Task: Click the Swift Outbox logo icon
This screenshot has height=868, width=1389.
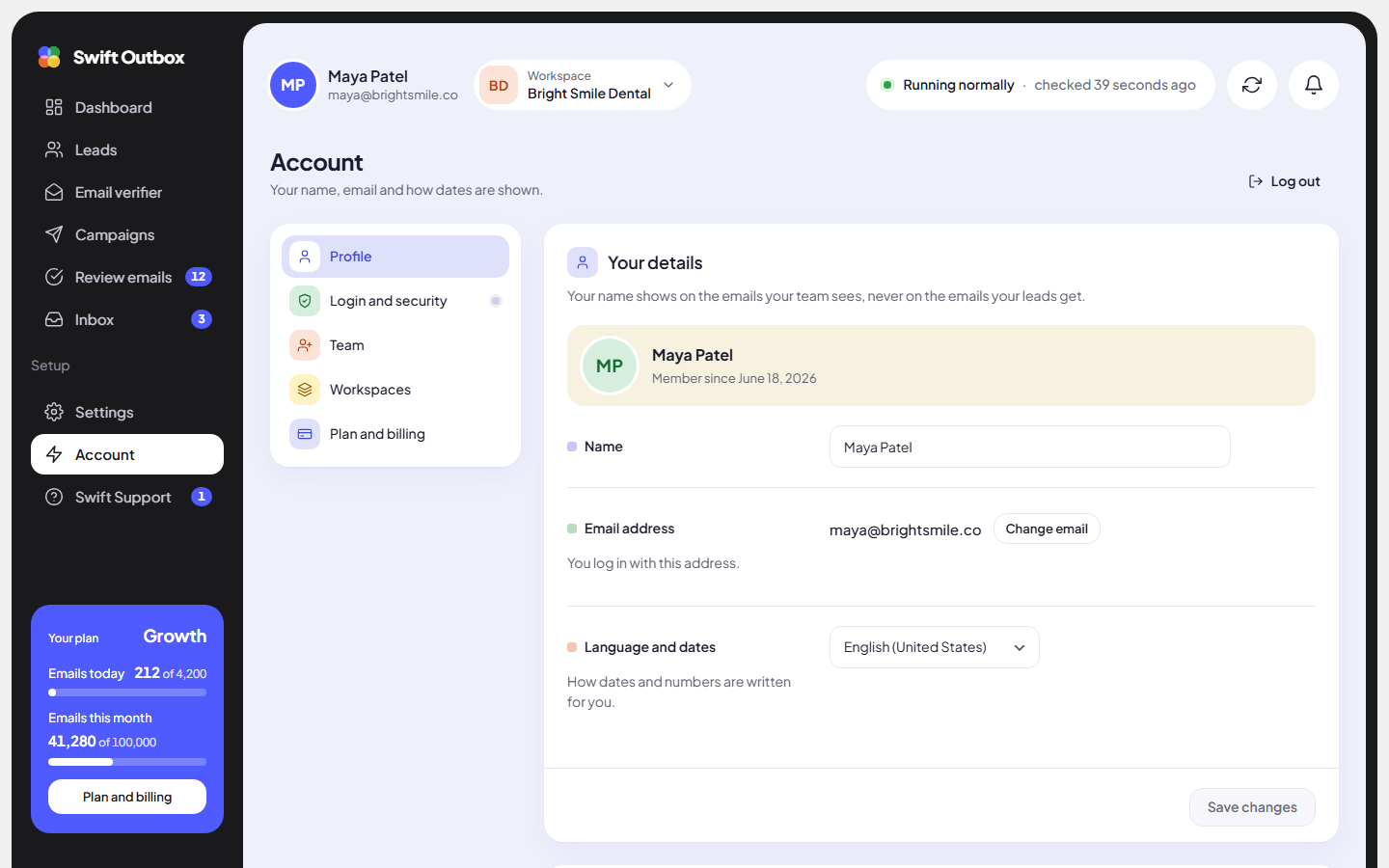Action: 49,57
